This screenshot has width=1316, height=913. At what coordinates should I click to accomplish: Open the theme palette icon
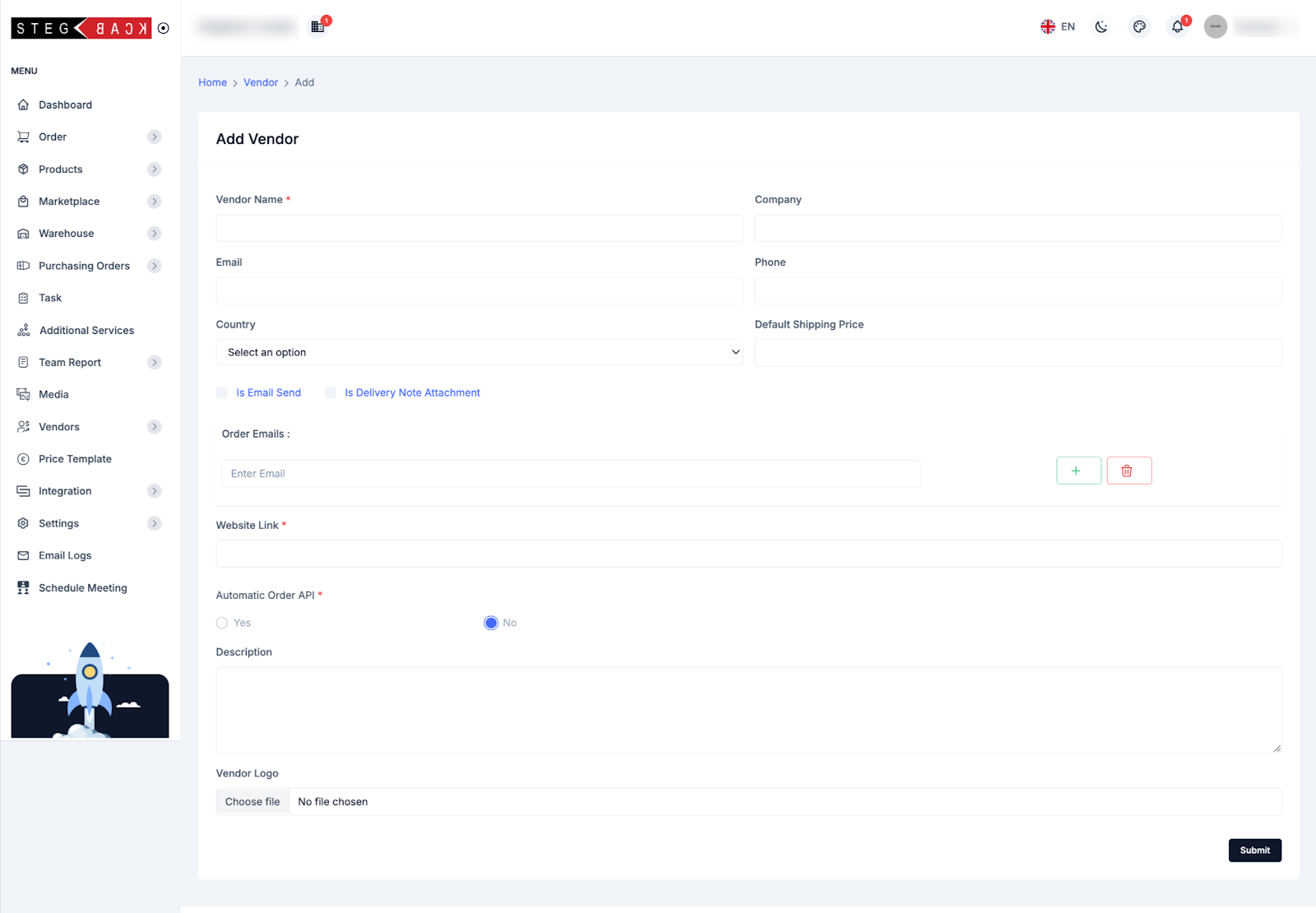(x=1139, y=26)
